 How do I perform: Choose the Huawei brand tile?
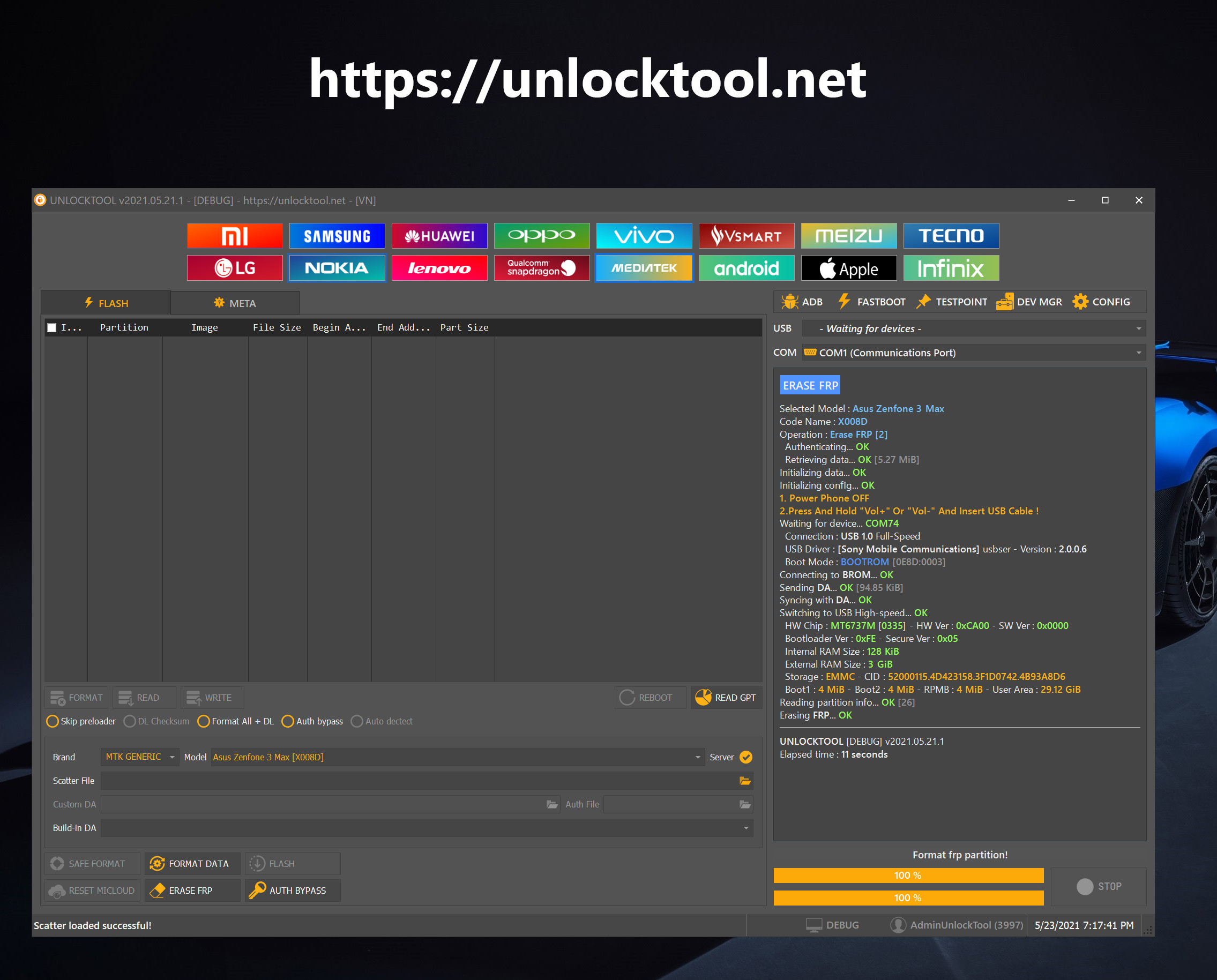439,236
